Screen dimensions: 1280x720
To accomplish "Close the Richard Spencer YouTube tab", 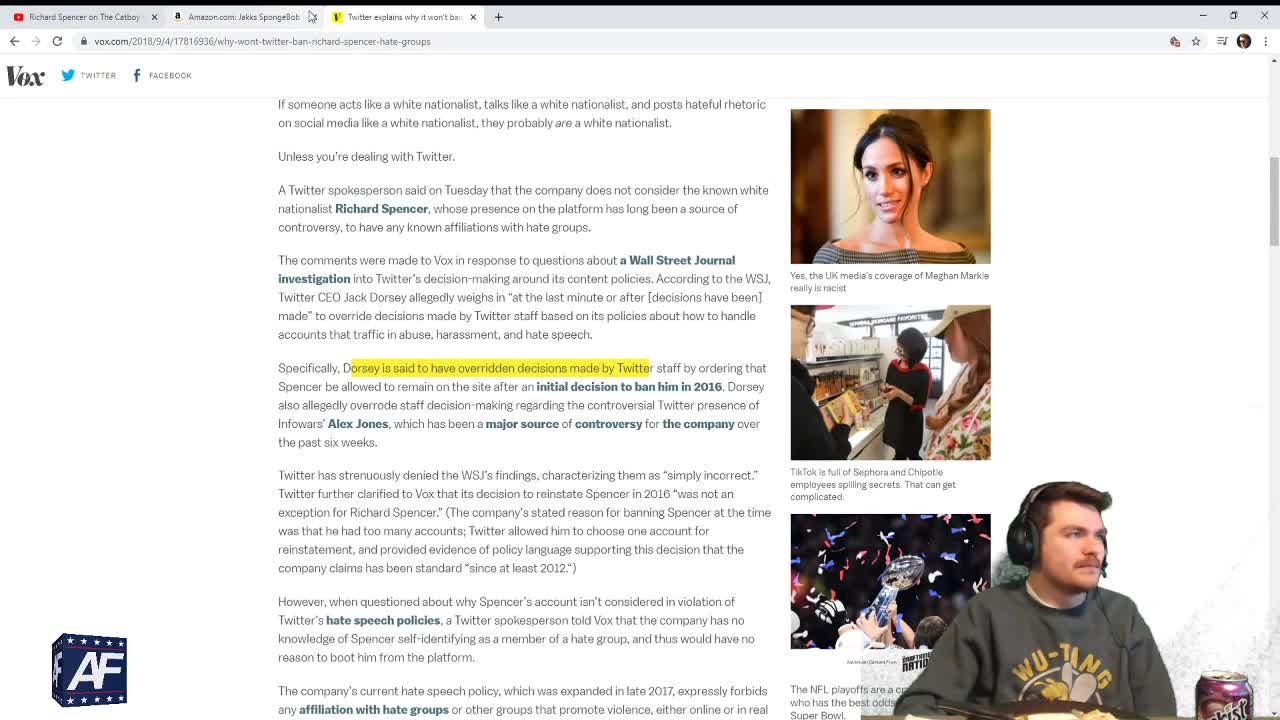I will pos(154,17).
